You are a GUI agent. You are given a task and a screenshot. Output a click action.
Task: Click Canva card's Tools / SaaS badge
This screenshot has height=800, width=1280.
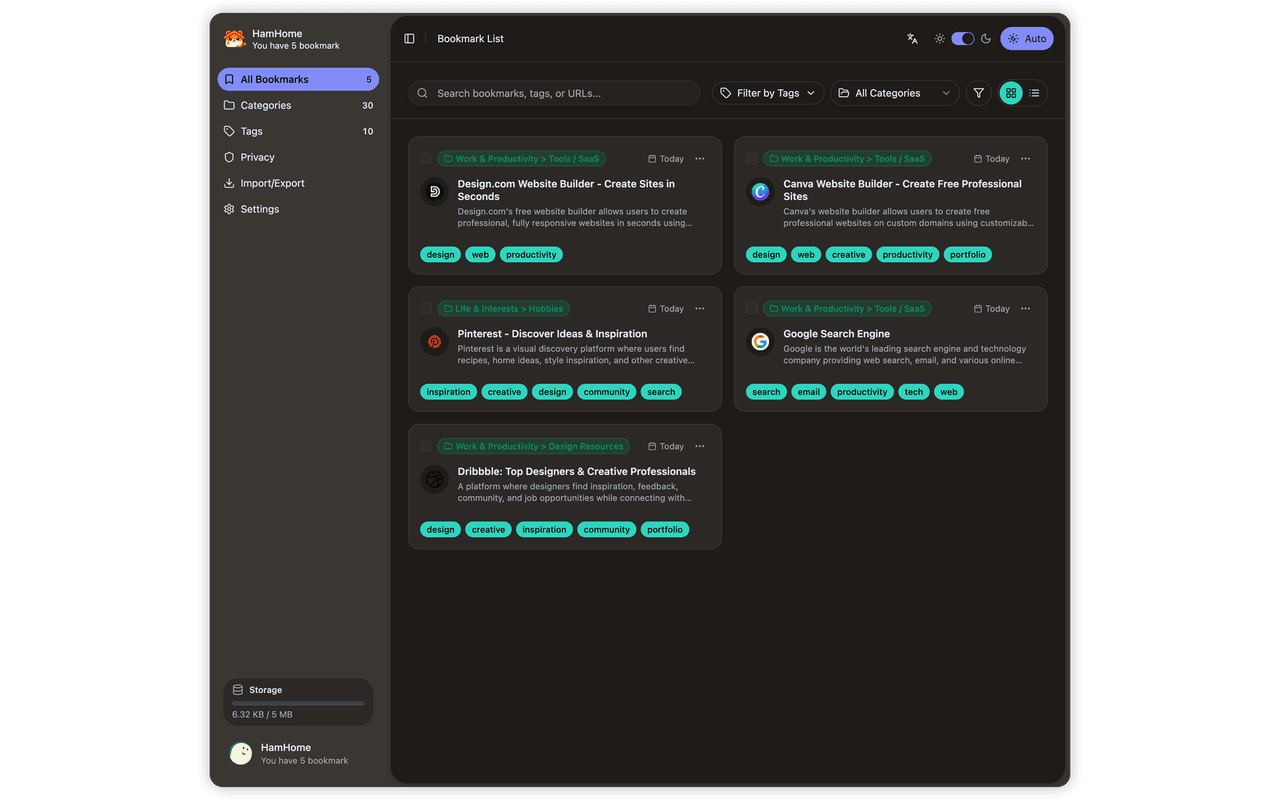(847, 159)
